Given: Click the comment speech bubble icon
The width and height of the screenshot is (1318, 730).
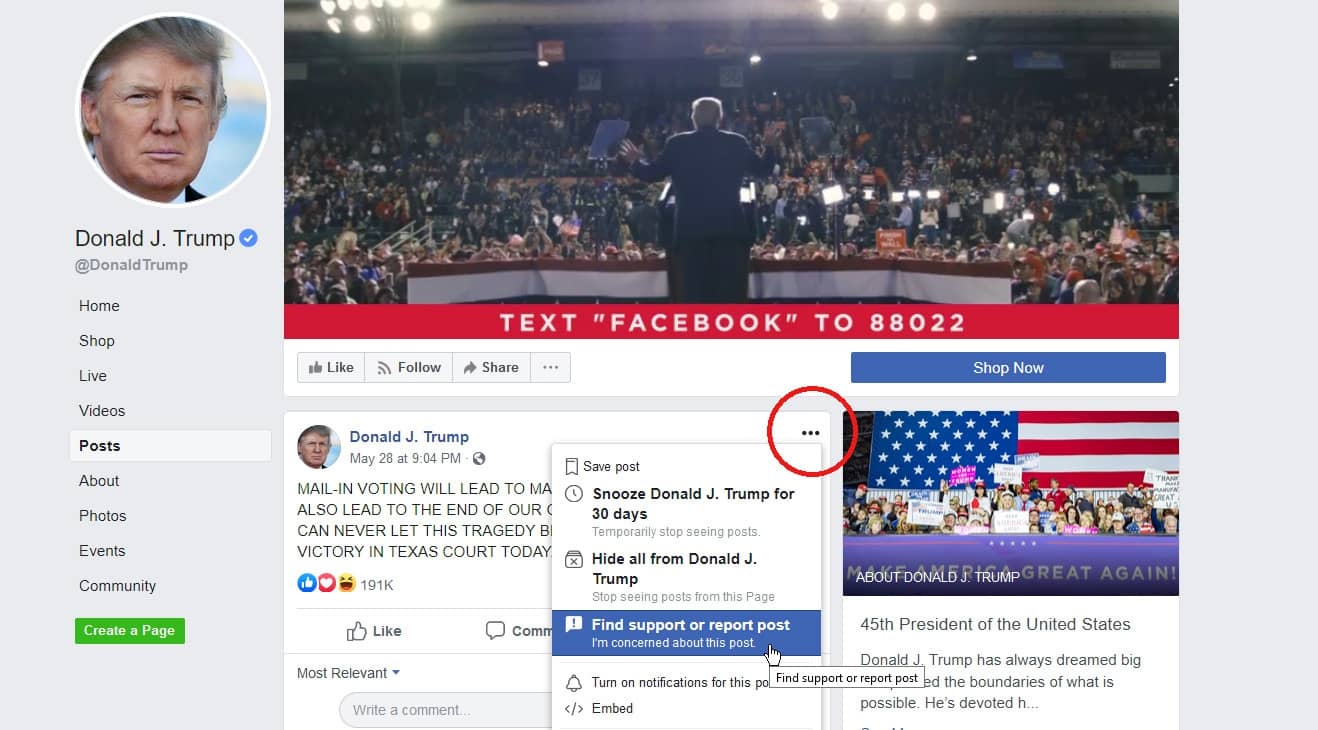Looking at the screenshot, I should point(495,631).
